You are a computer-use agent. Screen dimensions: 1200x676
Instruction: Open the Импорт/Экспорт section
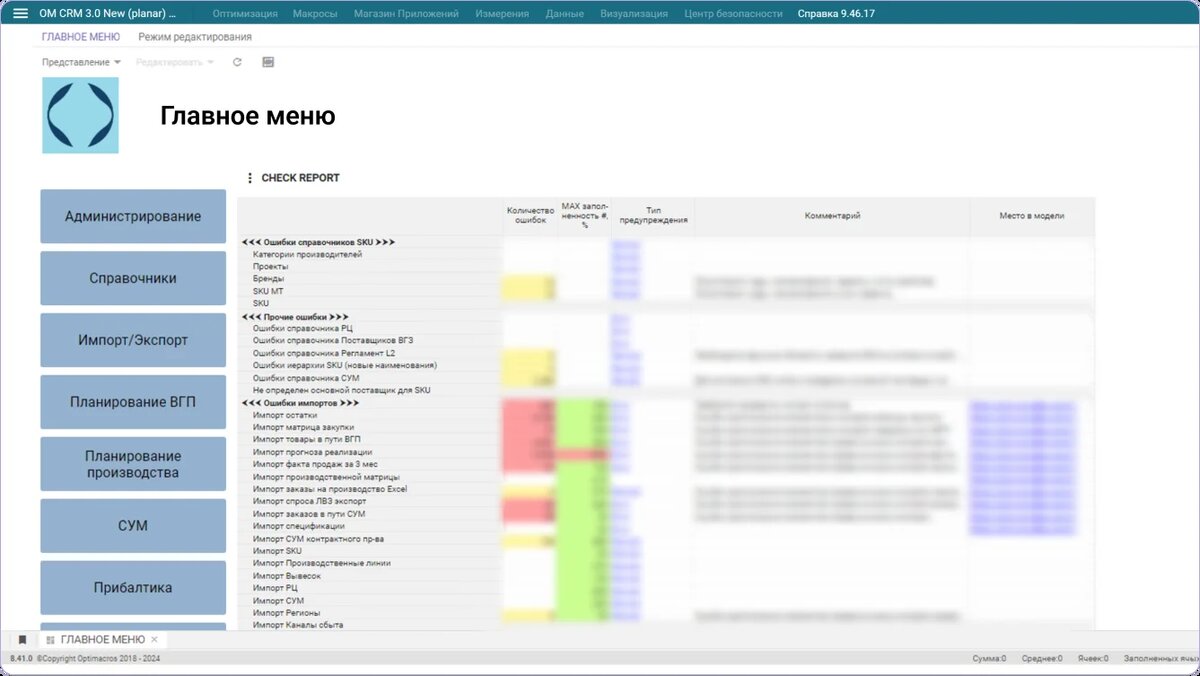pos(132,340)
